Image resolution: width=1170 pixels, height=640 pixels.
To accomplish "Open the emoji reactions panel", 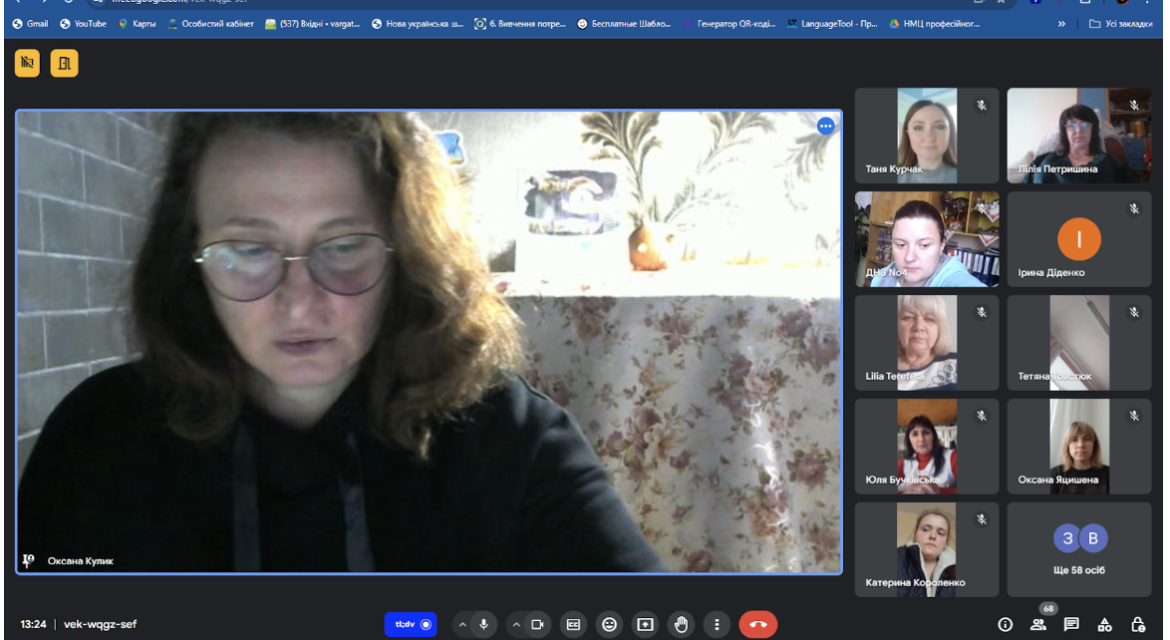I will point(610,624).
